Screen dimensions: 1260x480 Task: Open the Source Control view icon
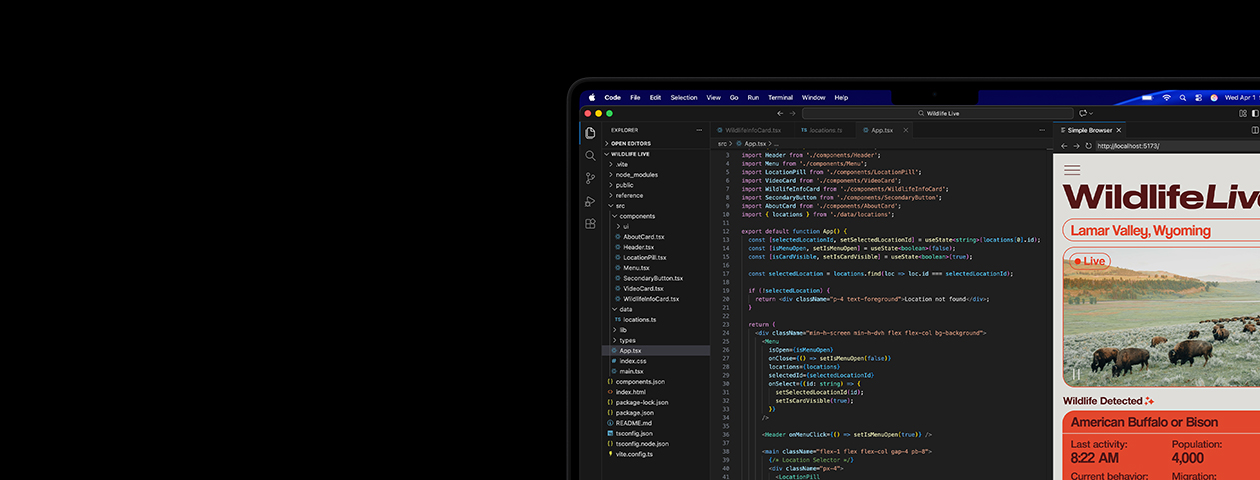pos(590,178)
